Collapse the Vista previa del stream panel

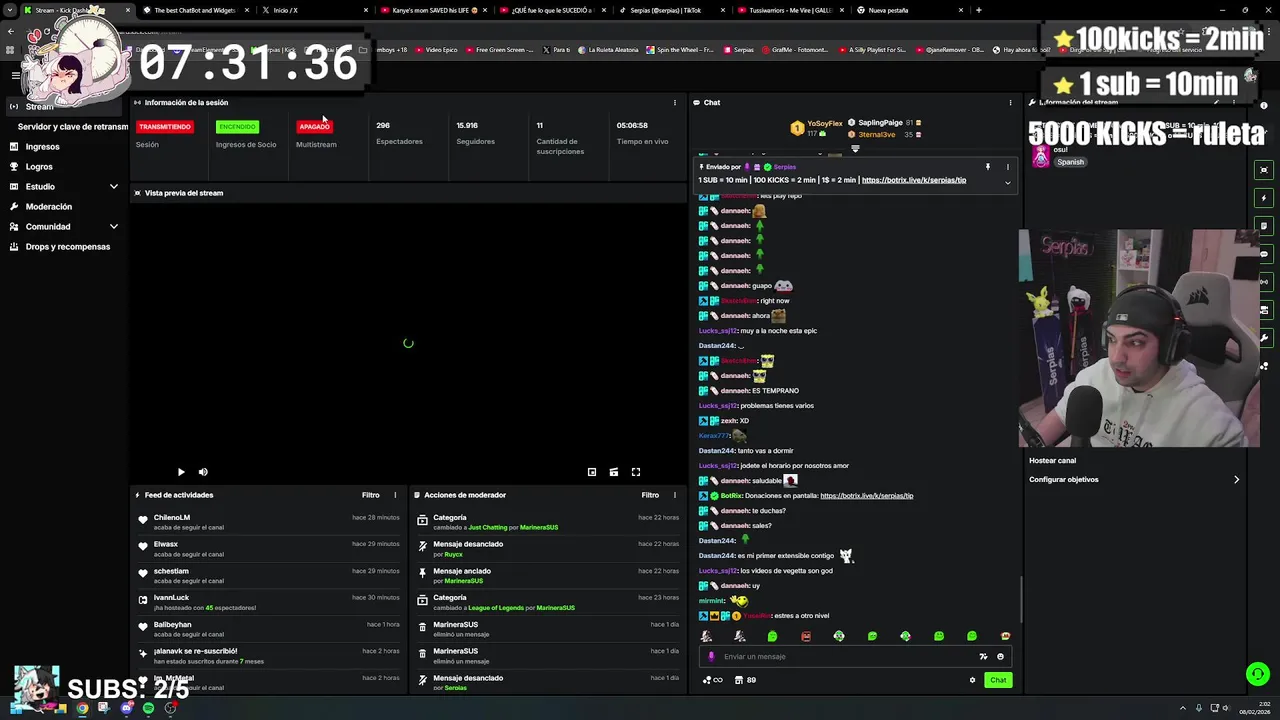(x=137, y=193)
